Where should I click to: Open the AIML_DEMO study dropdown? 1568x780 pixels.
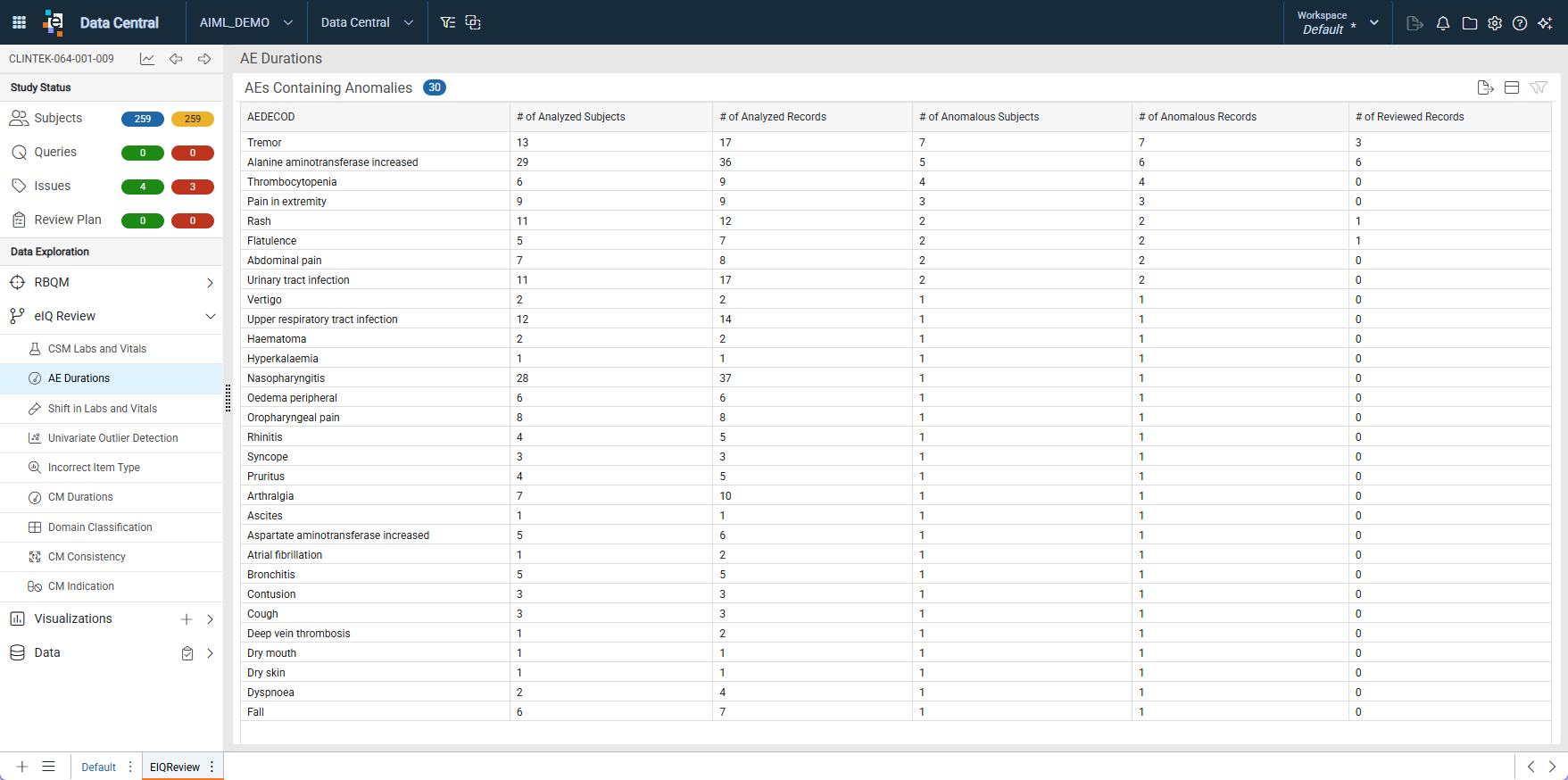[246, 22]
